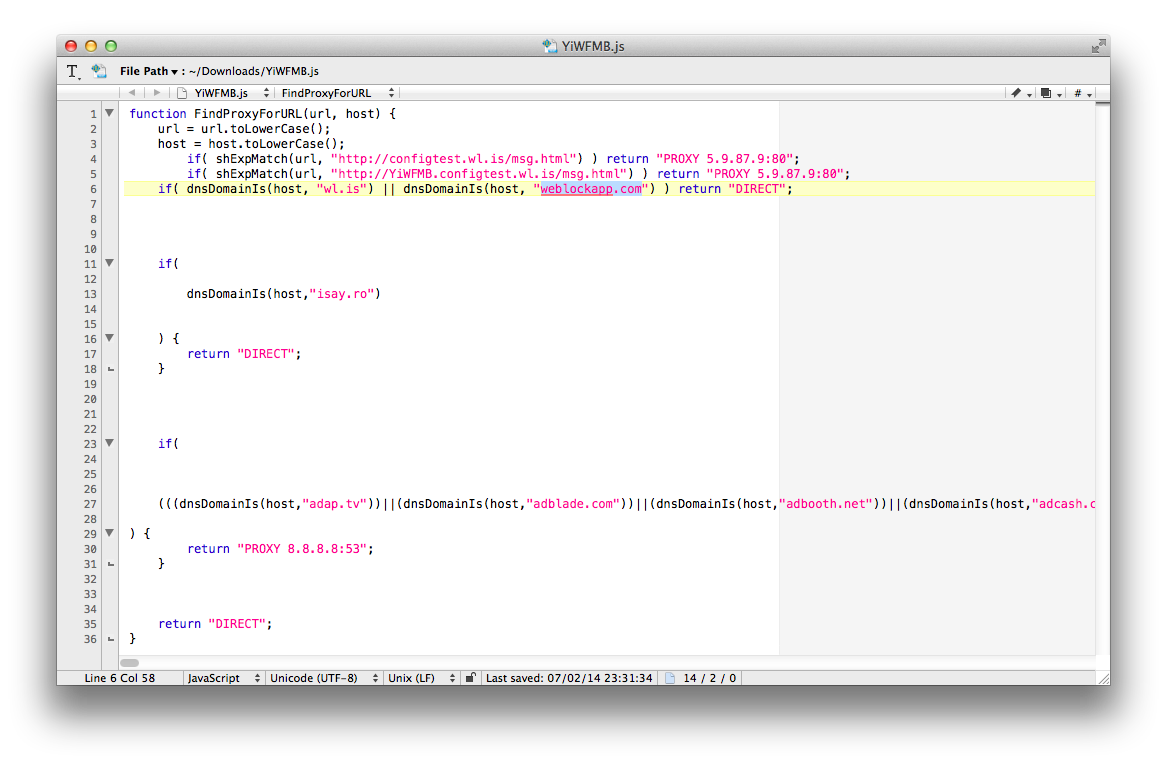Enter full screen using title bar arrows
Screen dimensions: 1167x764
pos(1098,46)
